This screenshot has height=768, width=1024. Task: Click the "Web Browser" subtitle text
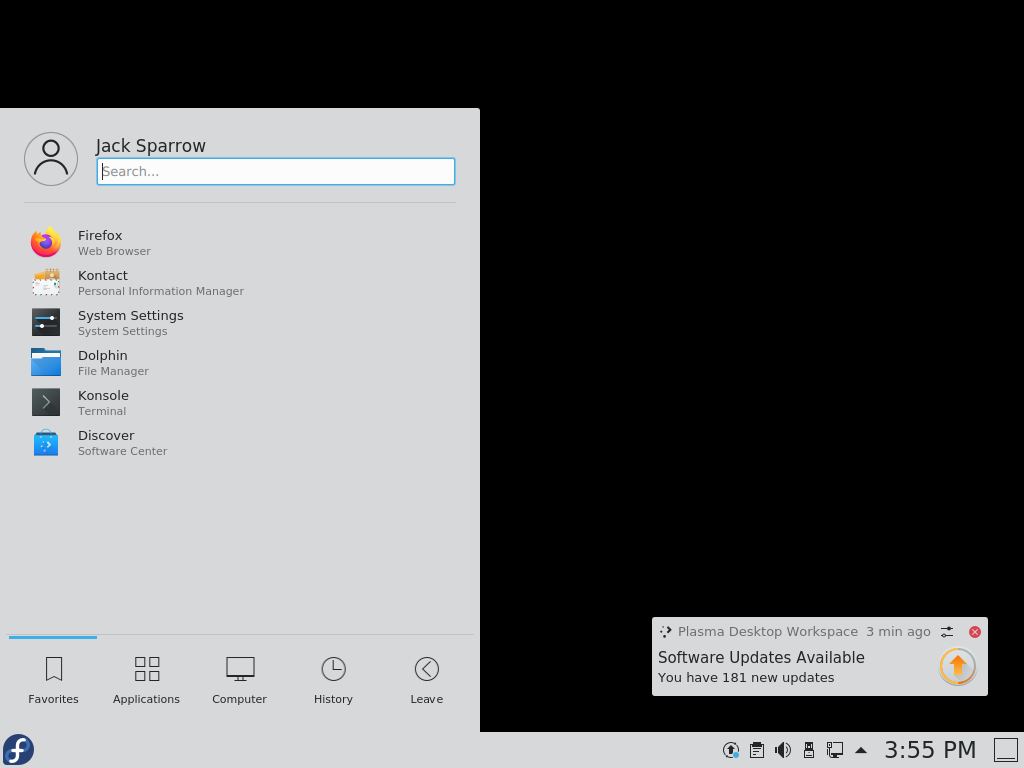[x=114, y=251]
